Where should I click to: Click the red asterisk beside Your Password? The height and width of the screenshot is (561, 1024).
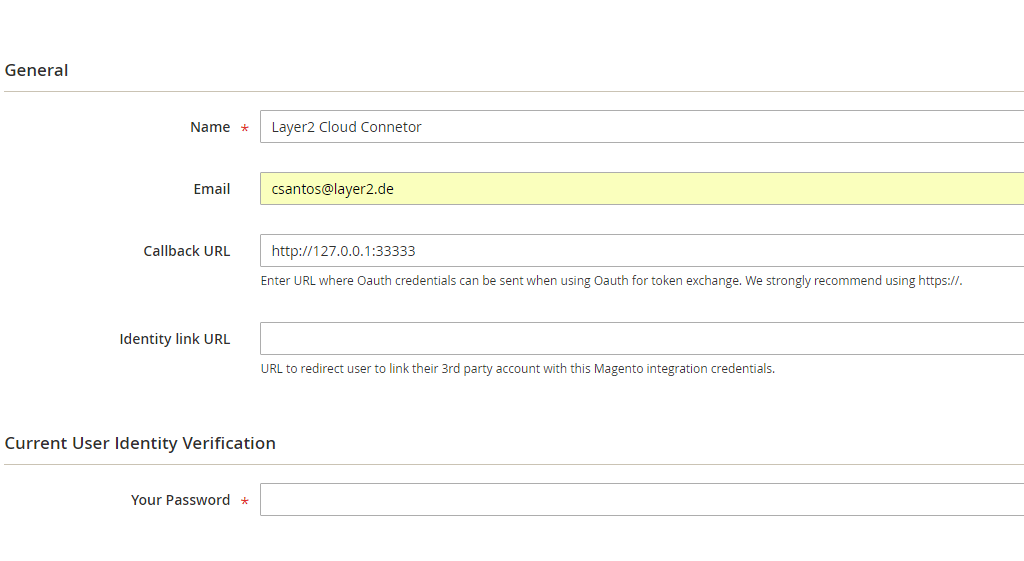tap(245, 502)
